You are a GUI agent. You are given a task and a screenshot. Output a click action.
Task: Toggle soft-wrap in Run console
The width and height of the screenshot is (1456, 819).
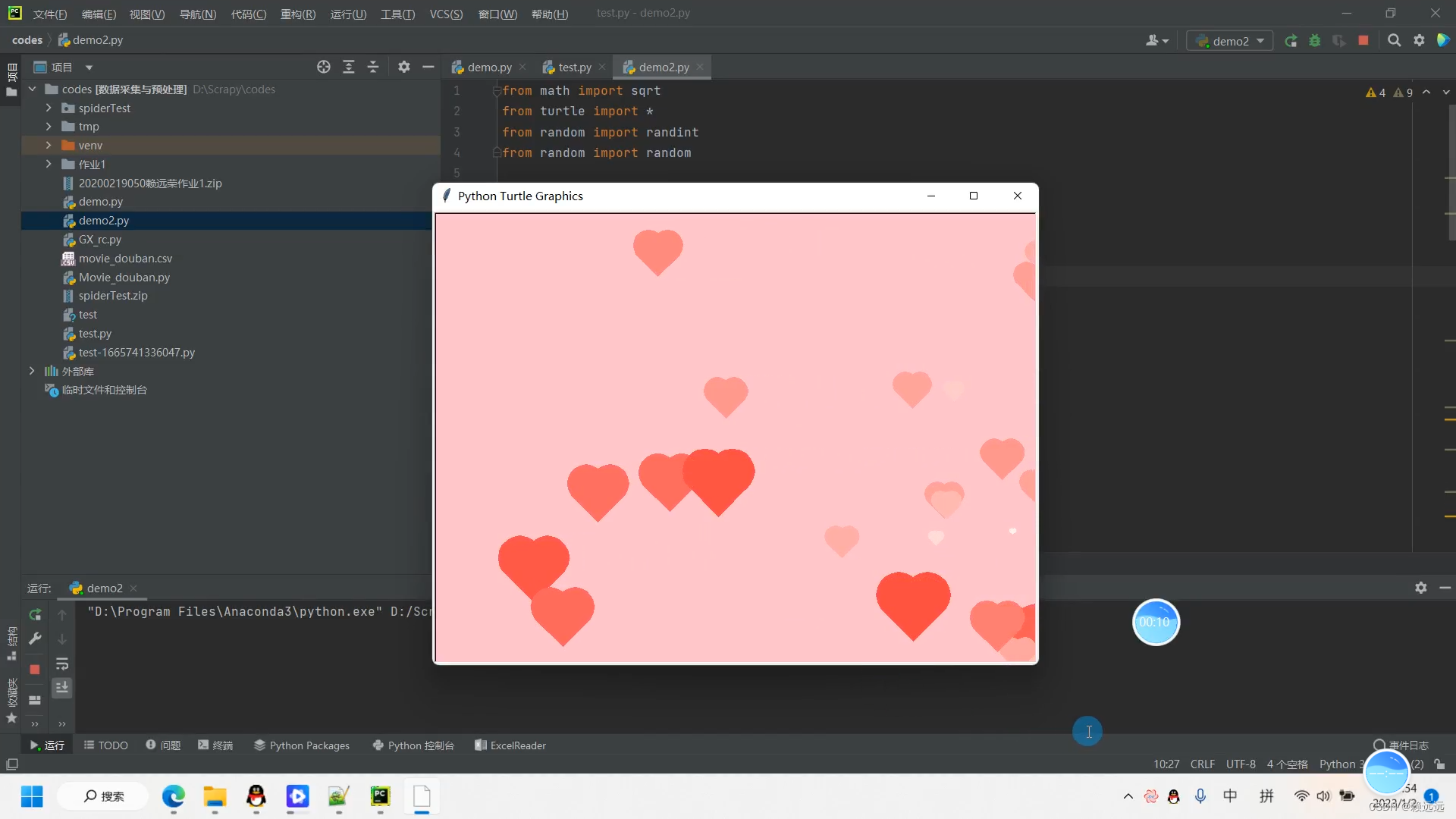tap(62, 664)
